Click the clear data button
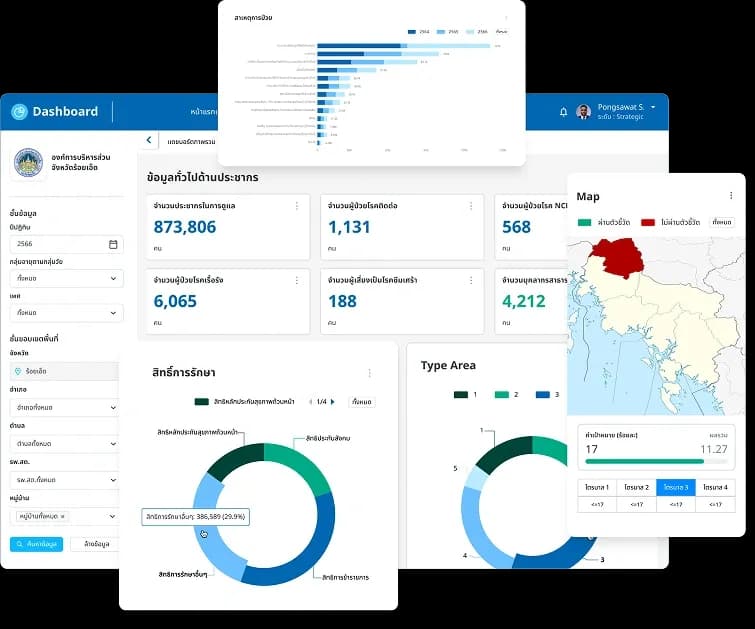The image size is (755, 629). pyautogui.click(x=95, y=544)
